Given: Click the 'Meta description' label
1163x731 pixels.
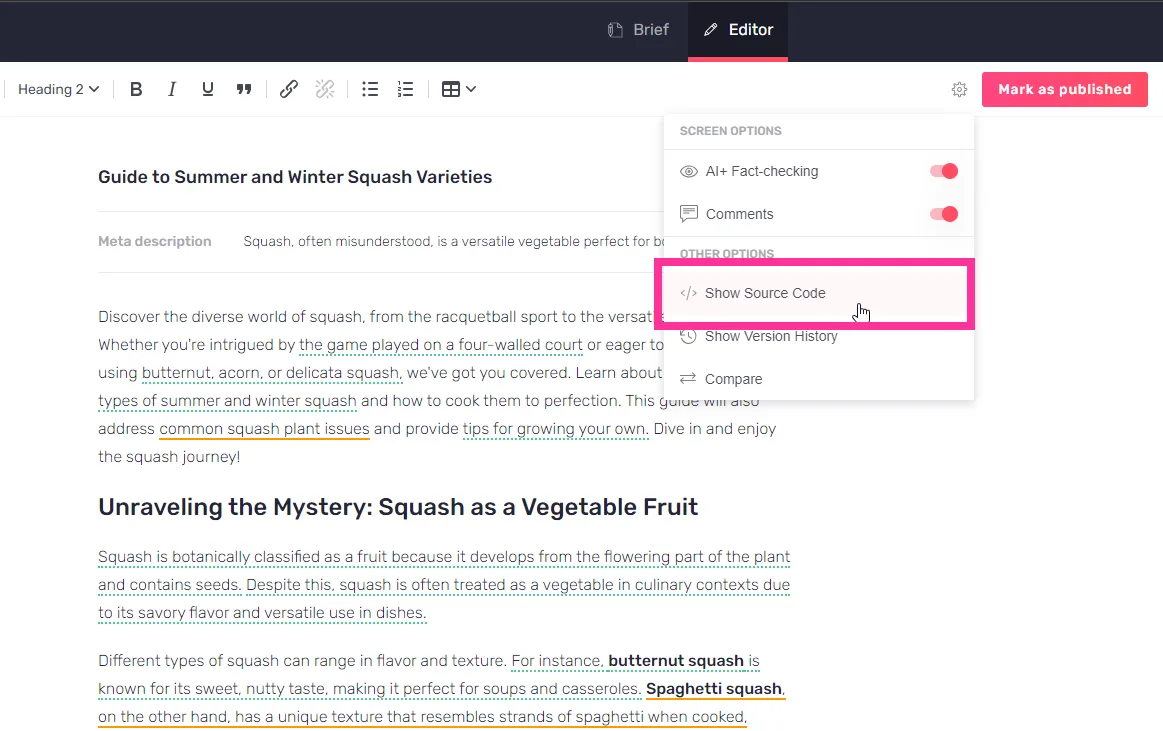Looking at the screenshot, I should coord(154,241).
